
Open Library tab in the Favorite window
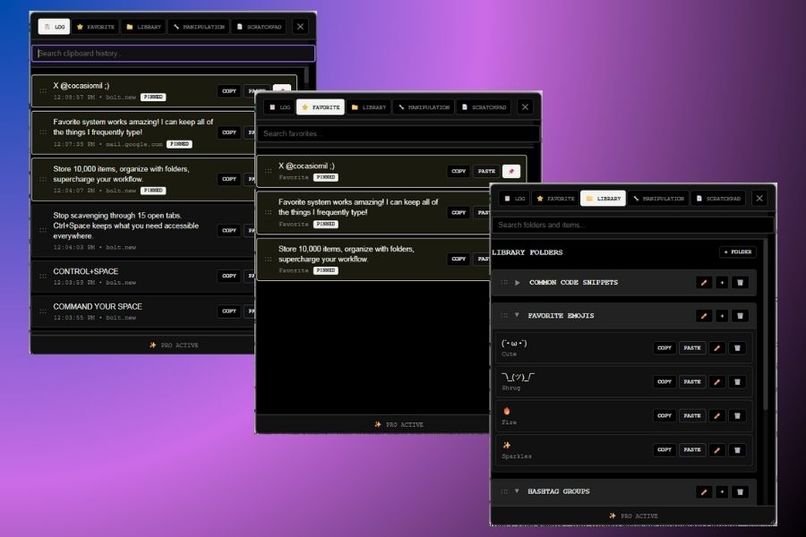369,107
